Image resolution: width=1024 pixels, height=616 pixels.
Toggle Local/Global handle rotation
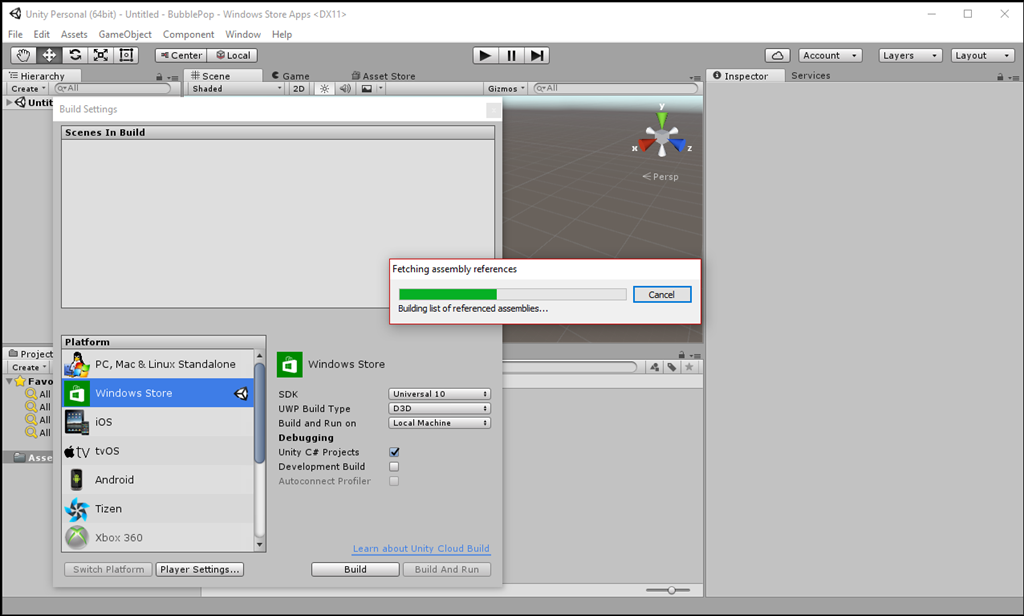(x=232, y=56)
